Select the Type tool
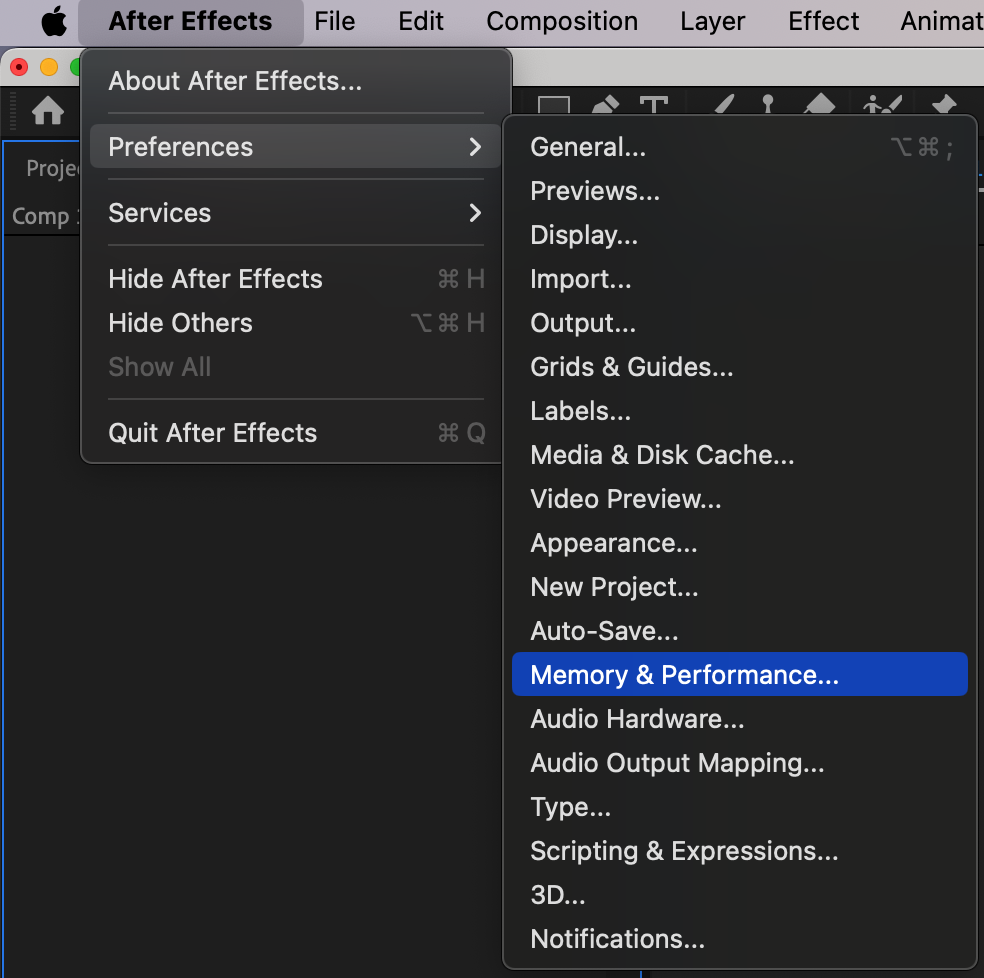 pyautogui.click(x=654, y=106)
